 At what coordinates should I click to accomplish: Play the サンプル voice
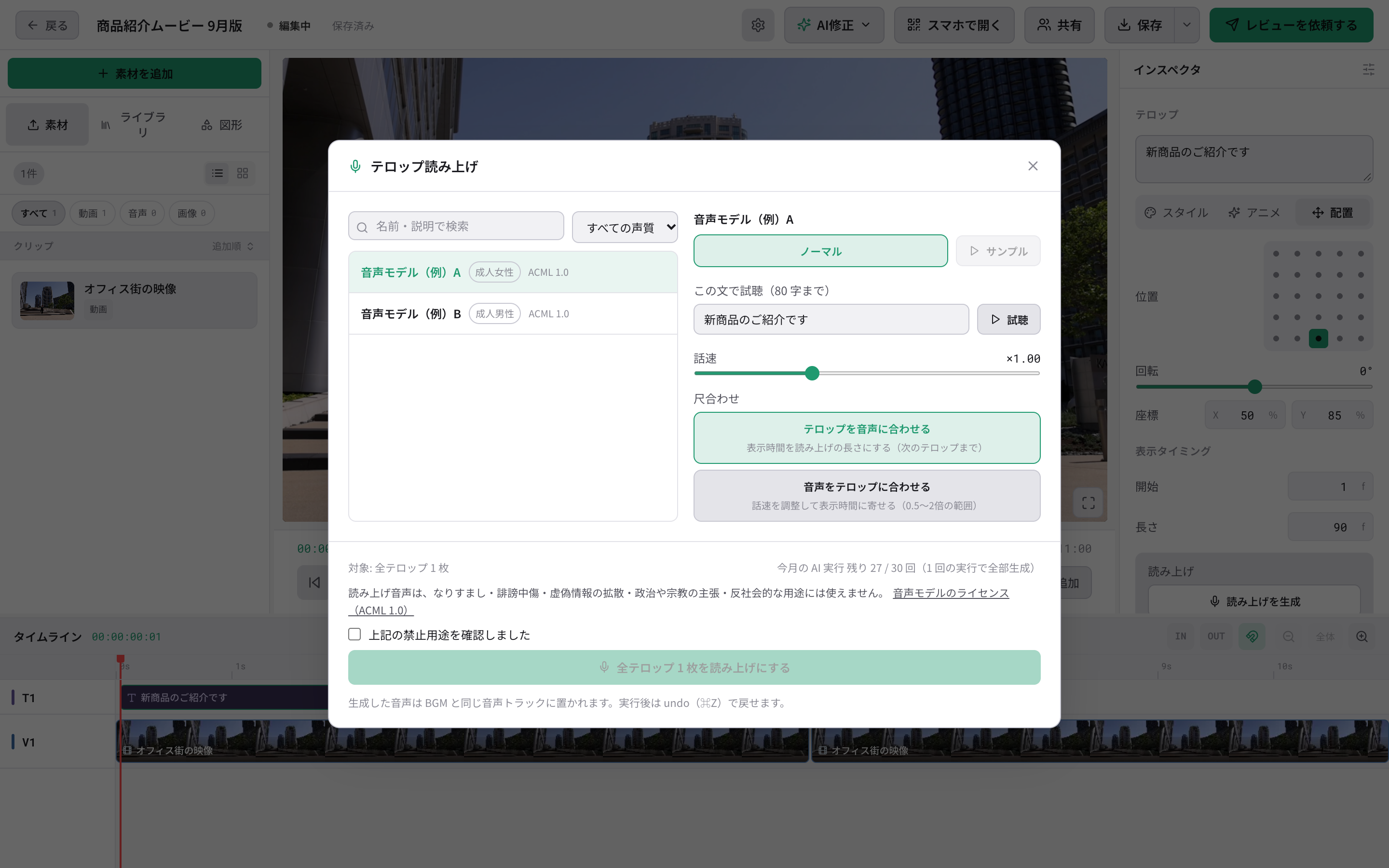pyautogui.click(x=998, y=251)
